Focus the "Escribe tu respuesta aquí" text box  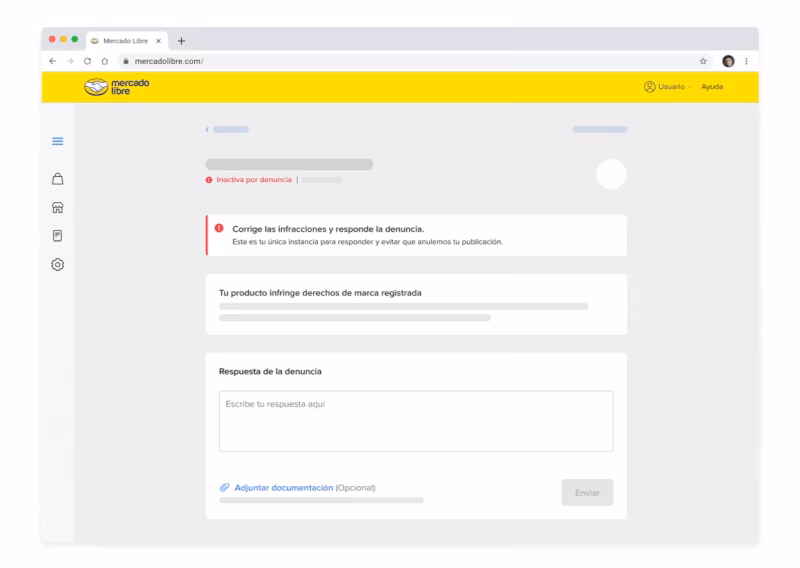click(x=416, y=421)
